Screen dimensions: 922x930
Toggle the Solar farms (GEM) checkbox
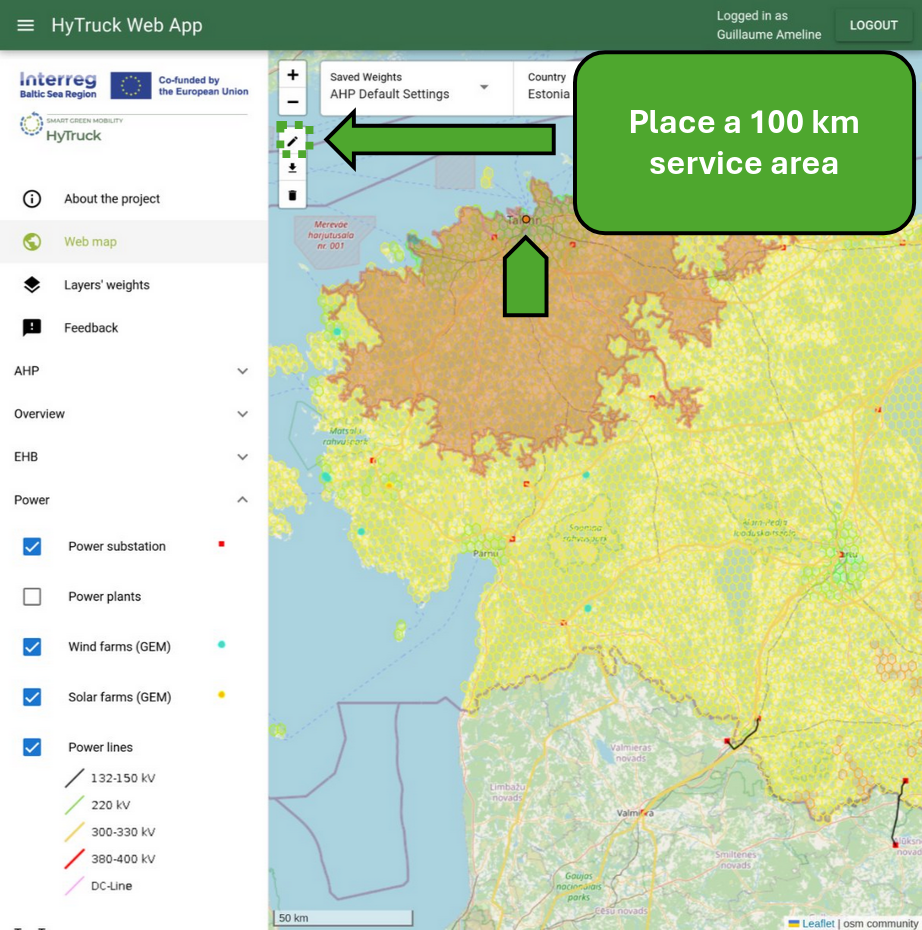coord(32,697)
